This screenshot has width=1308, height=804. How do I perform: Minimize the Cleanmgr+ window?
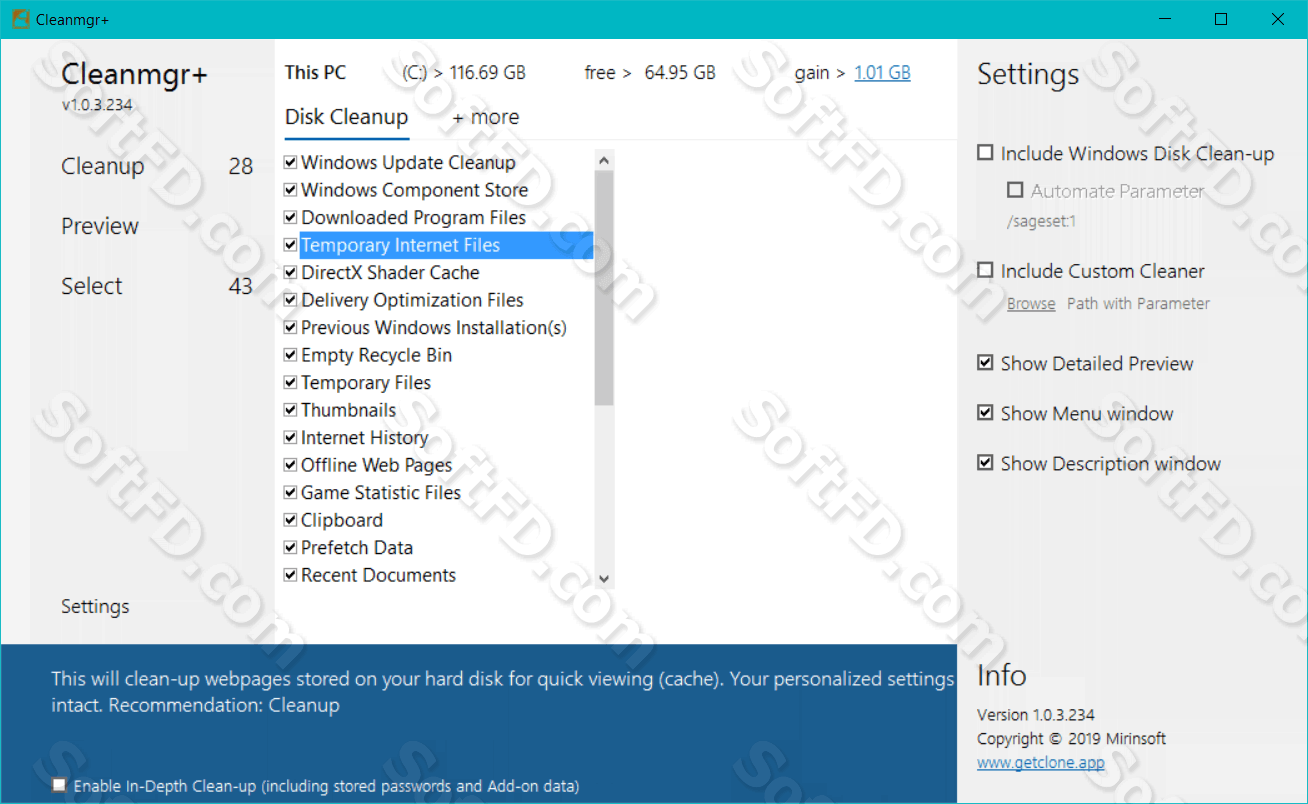[1164, 19]
